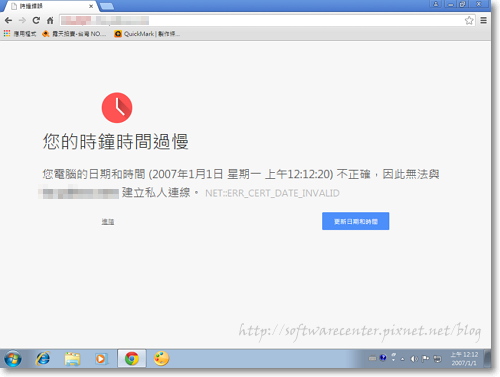Screen dimensions: 500x377
Task: Bookmark this page with the star
Action: (469, 21)
